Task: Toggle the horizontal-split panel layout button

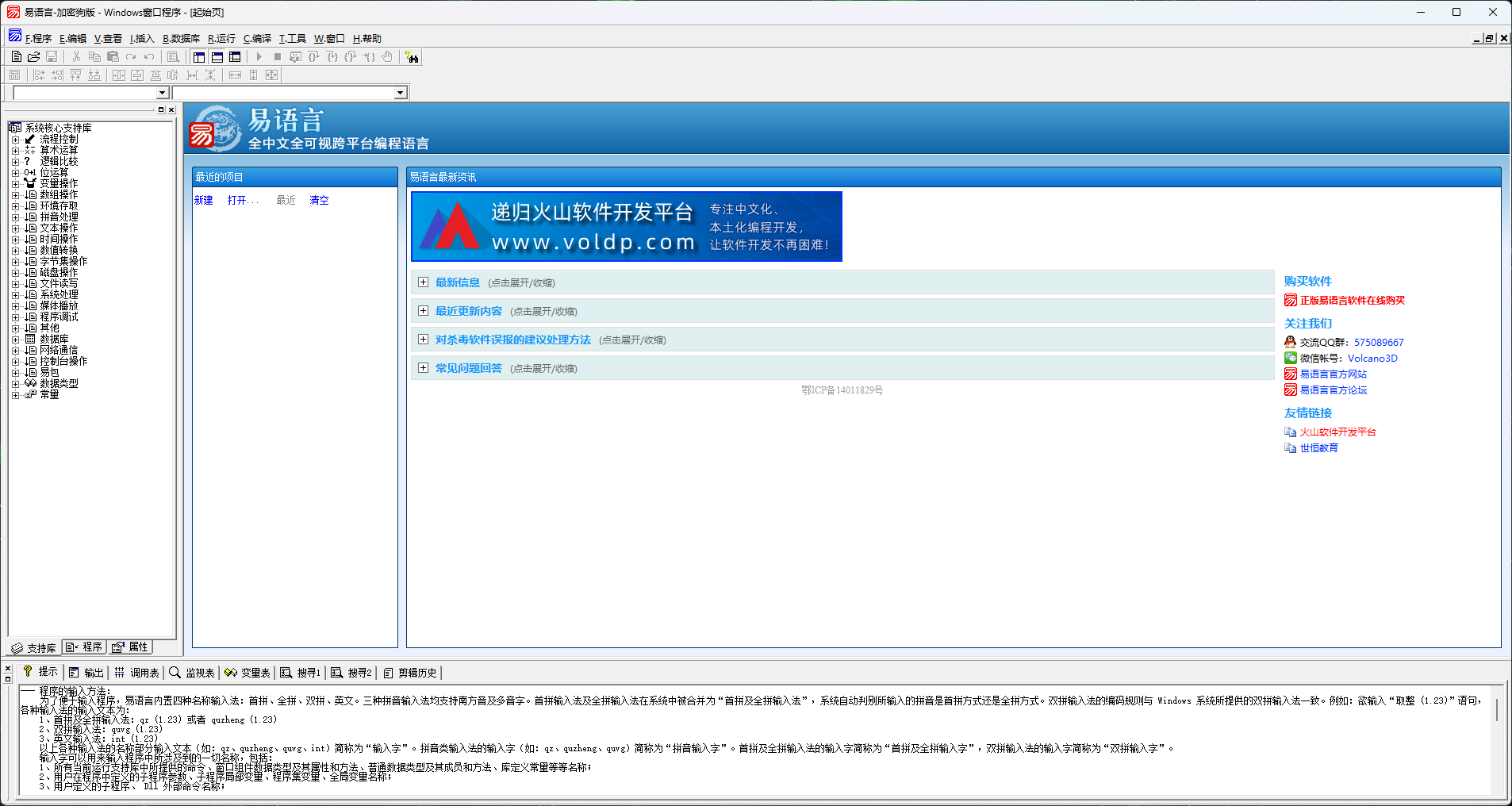Action: (217, 57)
